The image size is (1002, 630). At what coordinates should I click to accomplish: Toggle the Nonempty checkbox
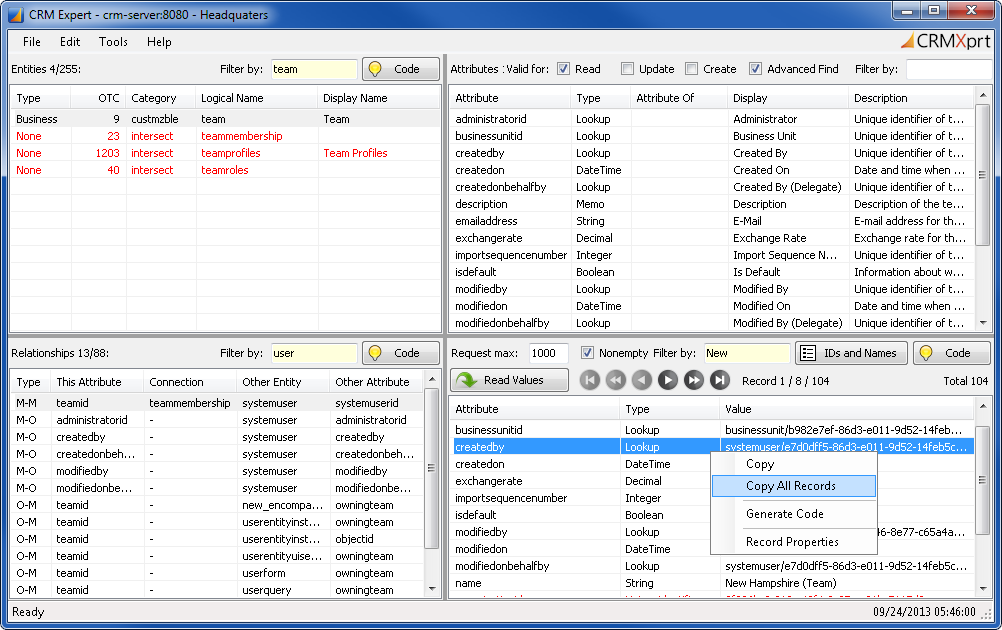[x=587, y=353]
